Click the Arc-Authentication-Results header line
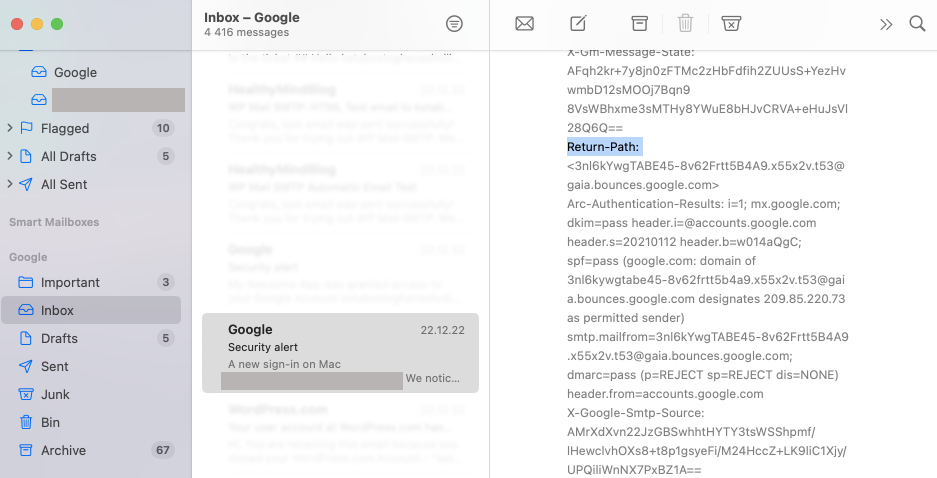 [703, 204]
